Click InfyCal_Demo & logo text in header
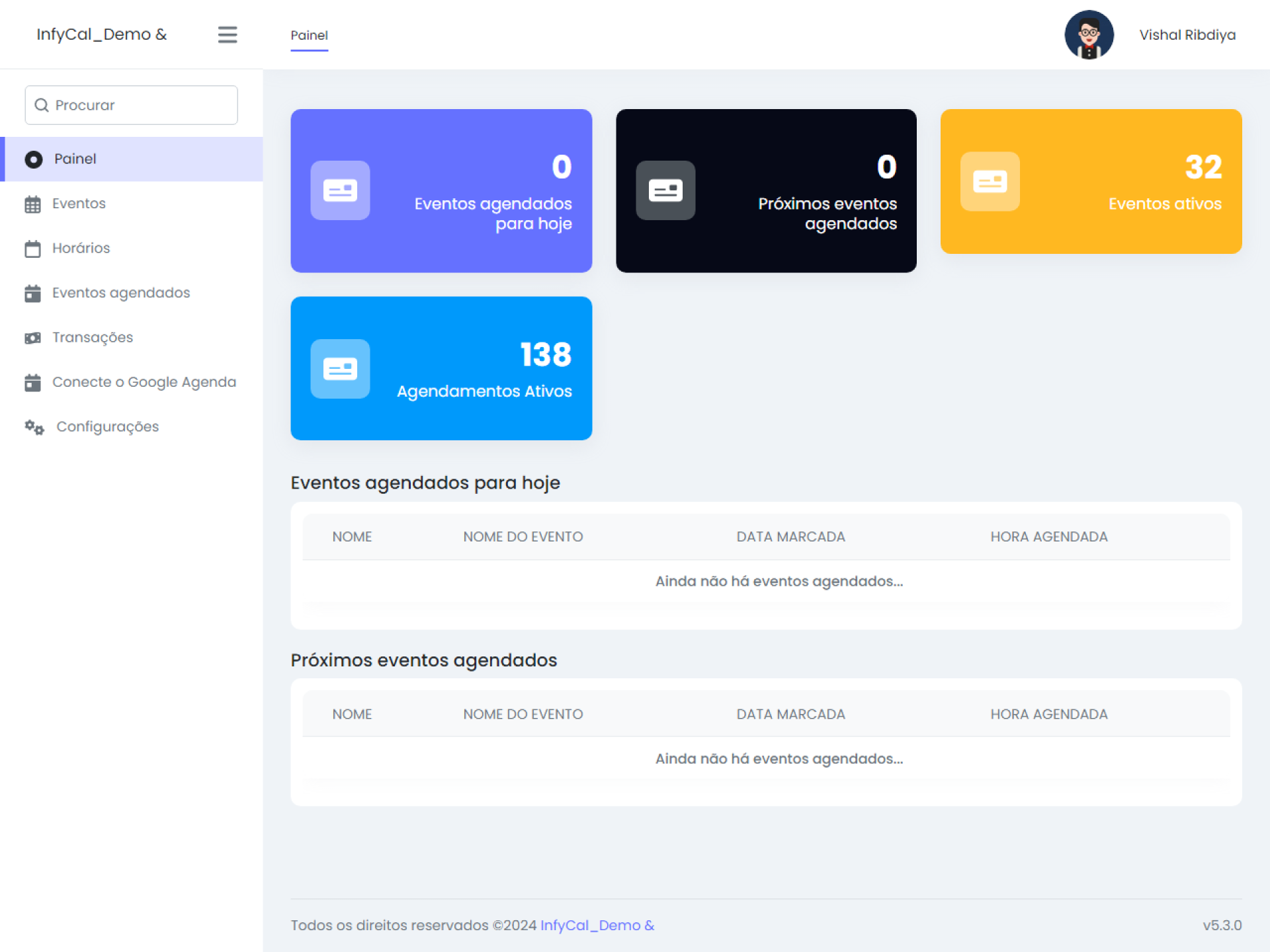 (101, 34)
